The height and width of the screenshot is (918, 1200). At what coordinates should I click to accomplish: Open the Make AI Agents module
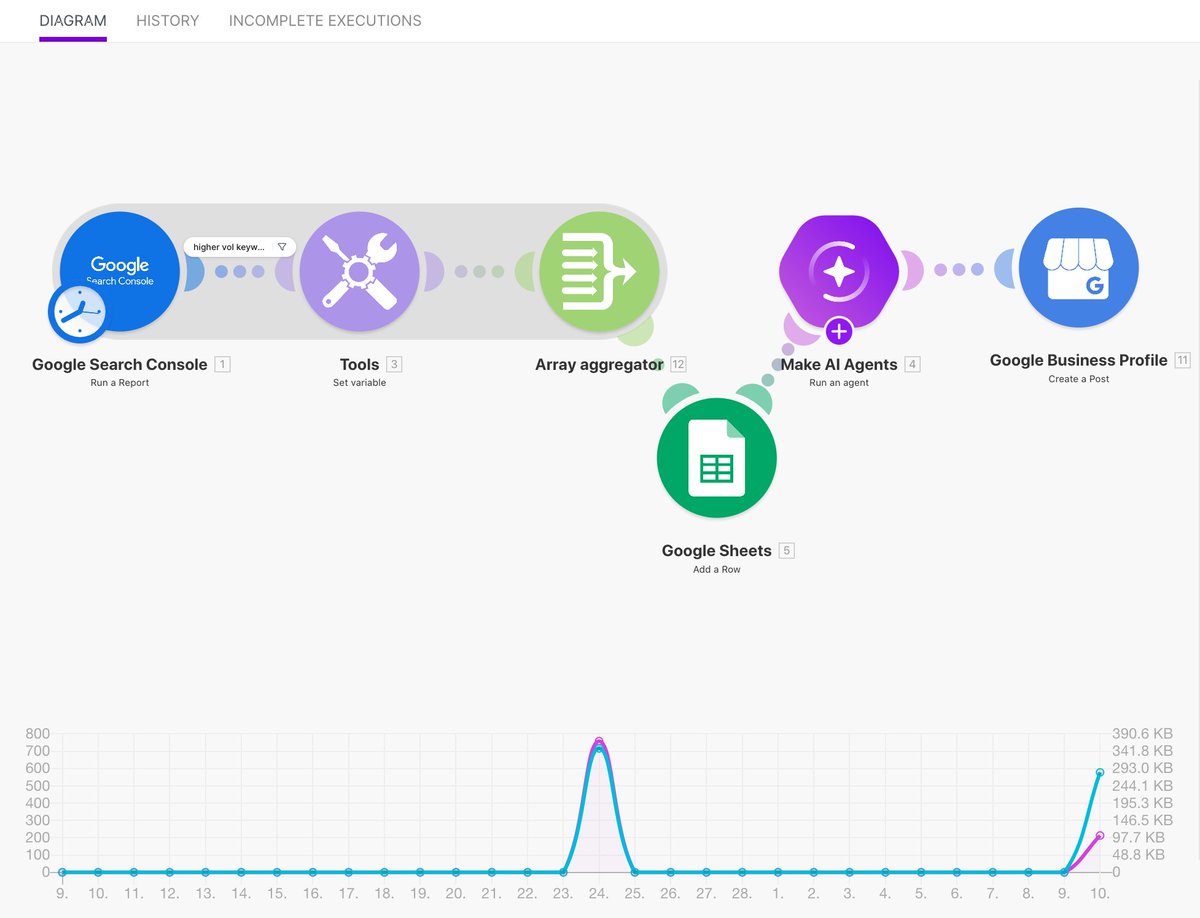tap(839, 271)
